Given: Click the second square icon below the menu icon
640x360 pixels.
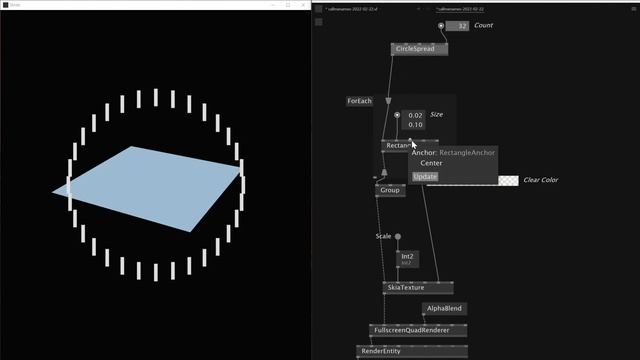Looking at the screenshot, I should coord(318,22).
